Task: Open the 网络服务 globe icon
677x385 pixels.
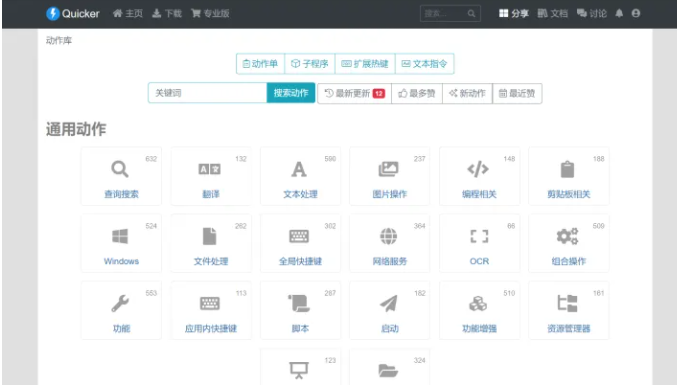Action: tap(389, 236)
